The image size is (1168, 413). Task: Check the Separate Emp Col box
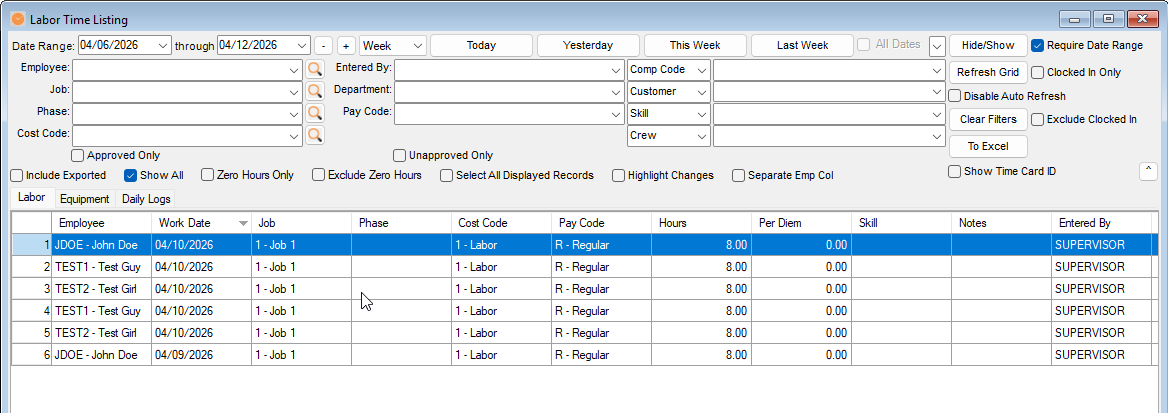pos(739,175)
